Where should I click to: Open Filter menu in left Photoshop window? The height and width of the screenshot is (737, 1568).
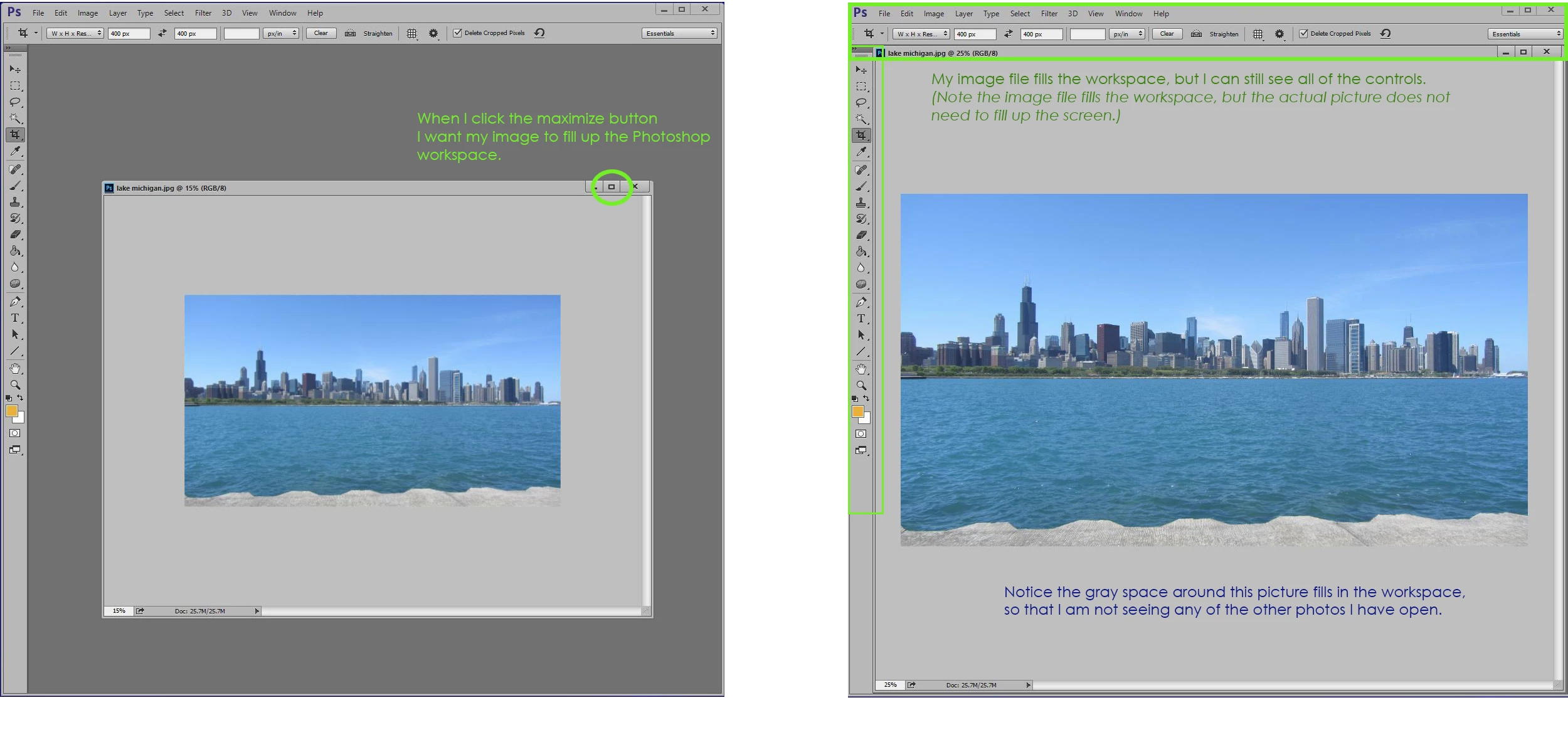pyautogui.click(x=203, y=13)
